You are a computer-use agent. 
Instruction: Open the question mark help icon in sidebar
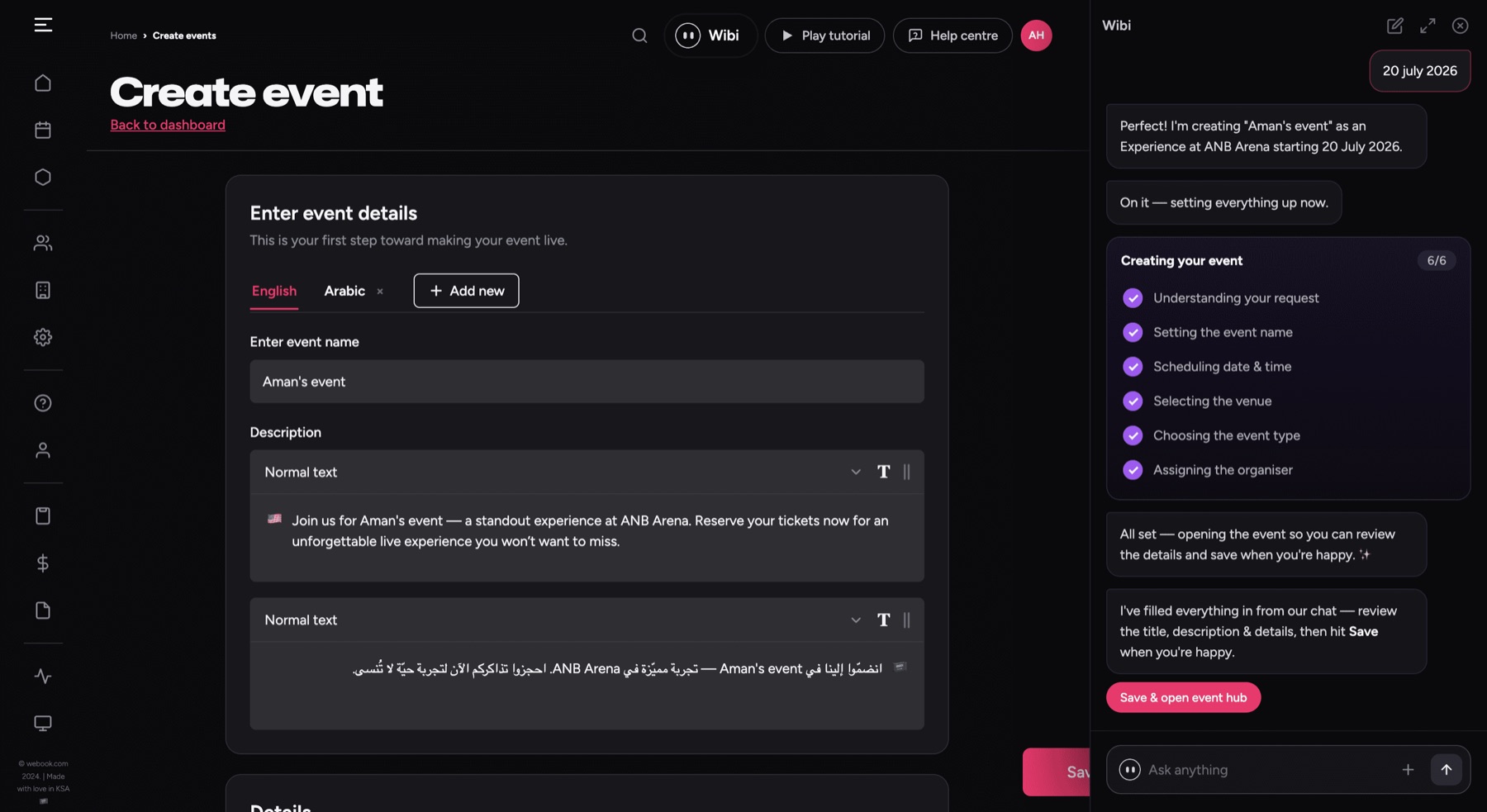43,402
